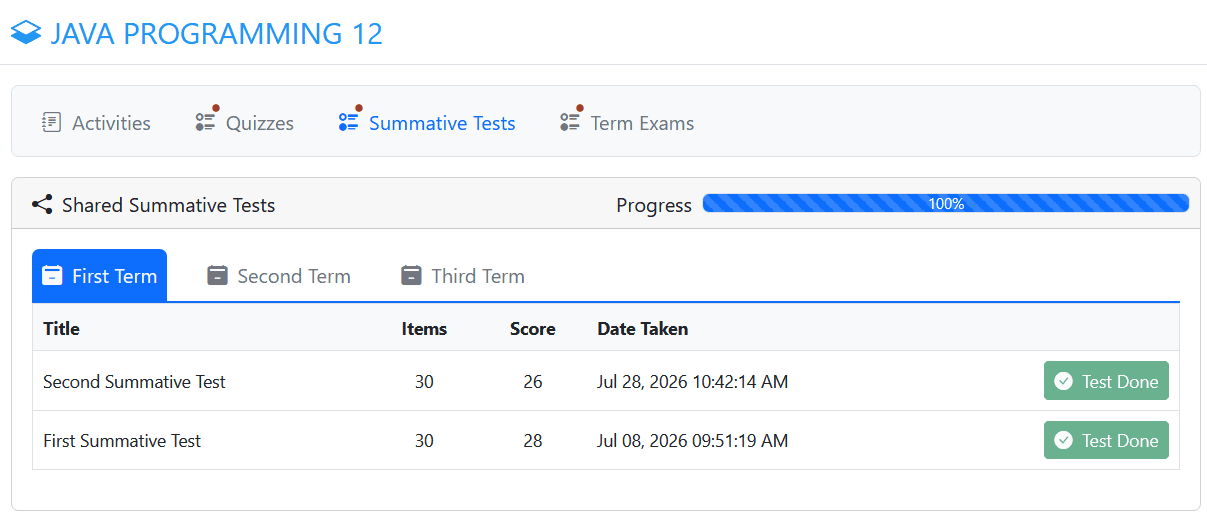Click the score 28 cell
Screen dimensions: 1207x517
coord(533,440)
